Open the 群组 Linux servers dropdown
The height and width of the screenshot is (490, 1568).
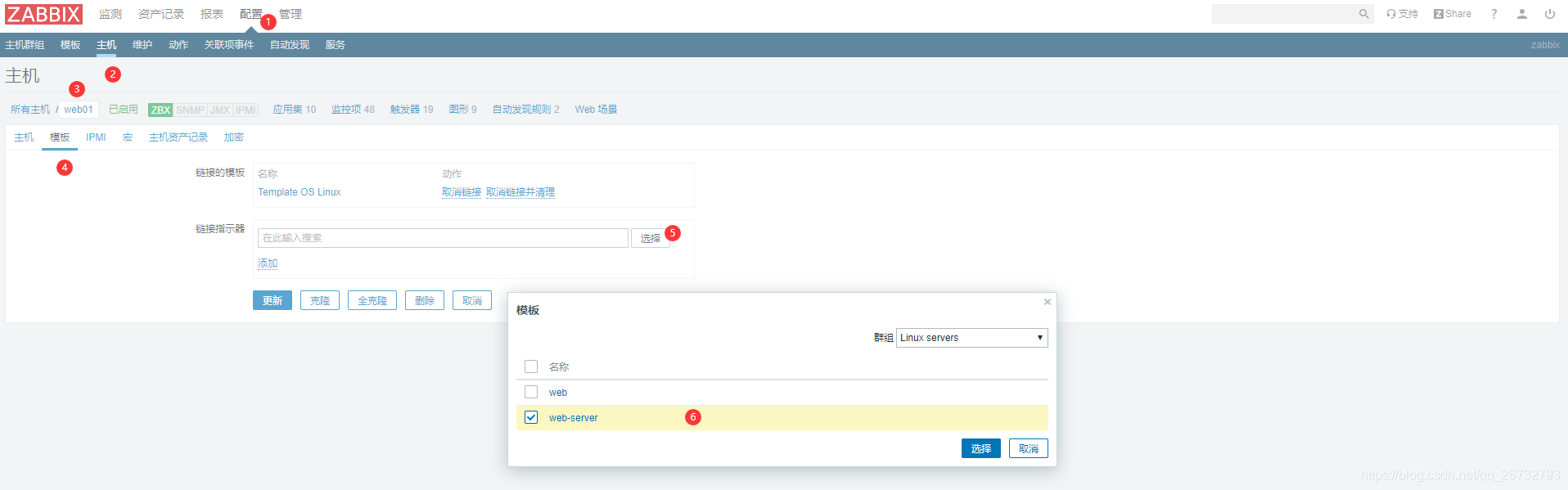(971, 337)
